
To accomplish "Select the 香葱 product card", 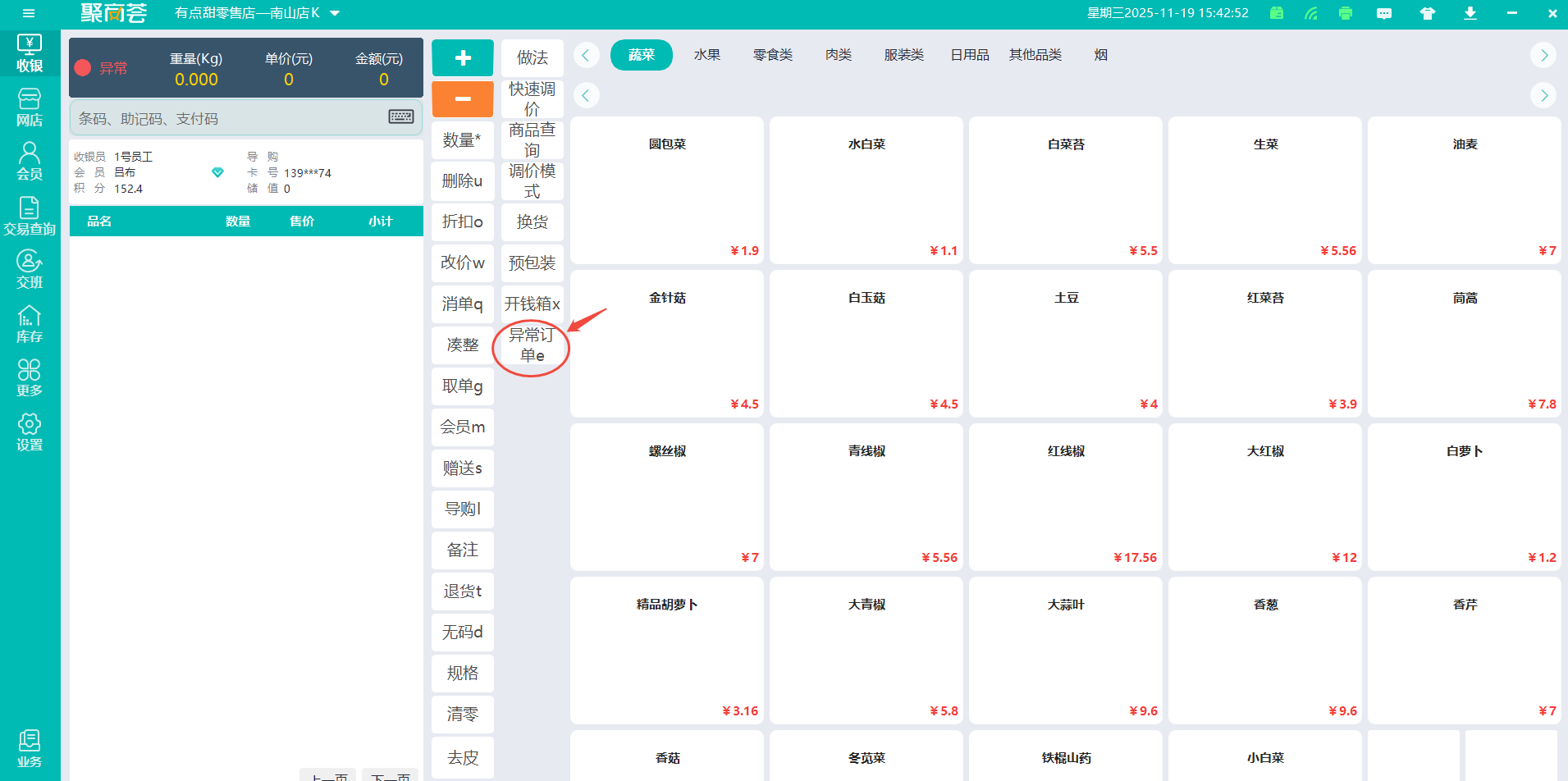I will coord(1265,651).
